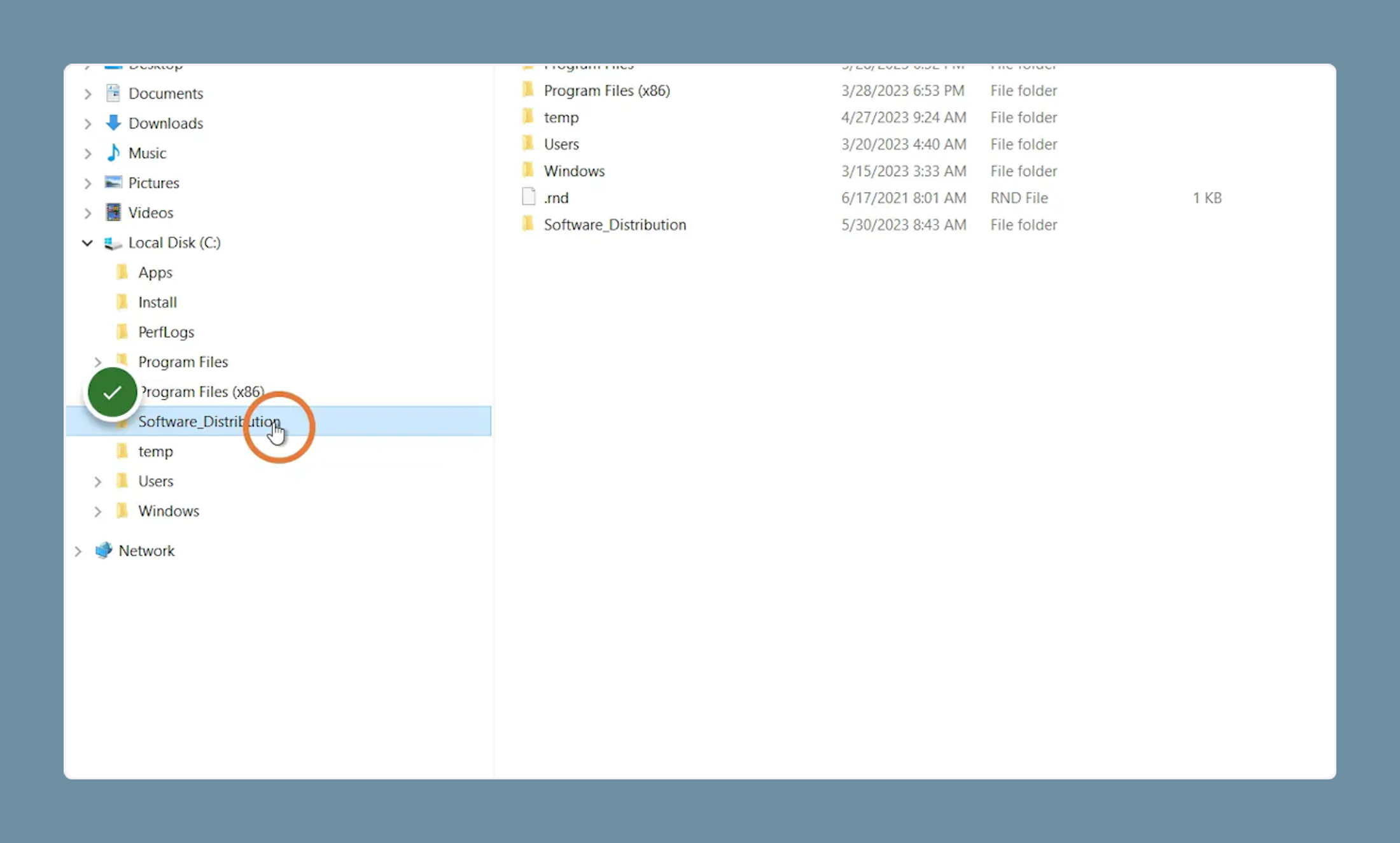Click the Videos film icon in sidebar
Viewport: 1400px width, 843px height.
click(x=113, y=212)
